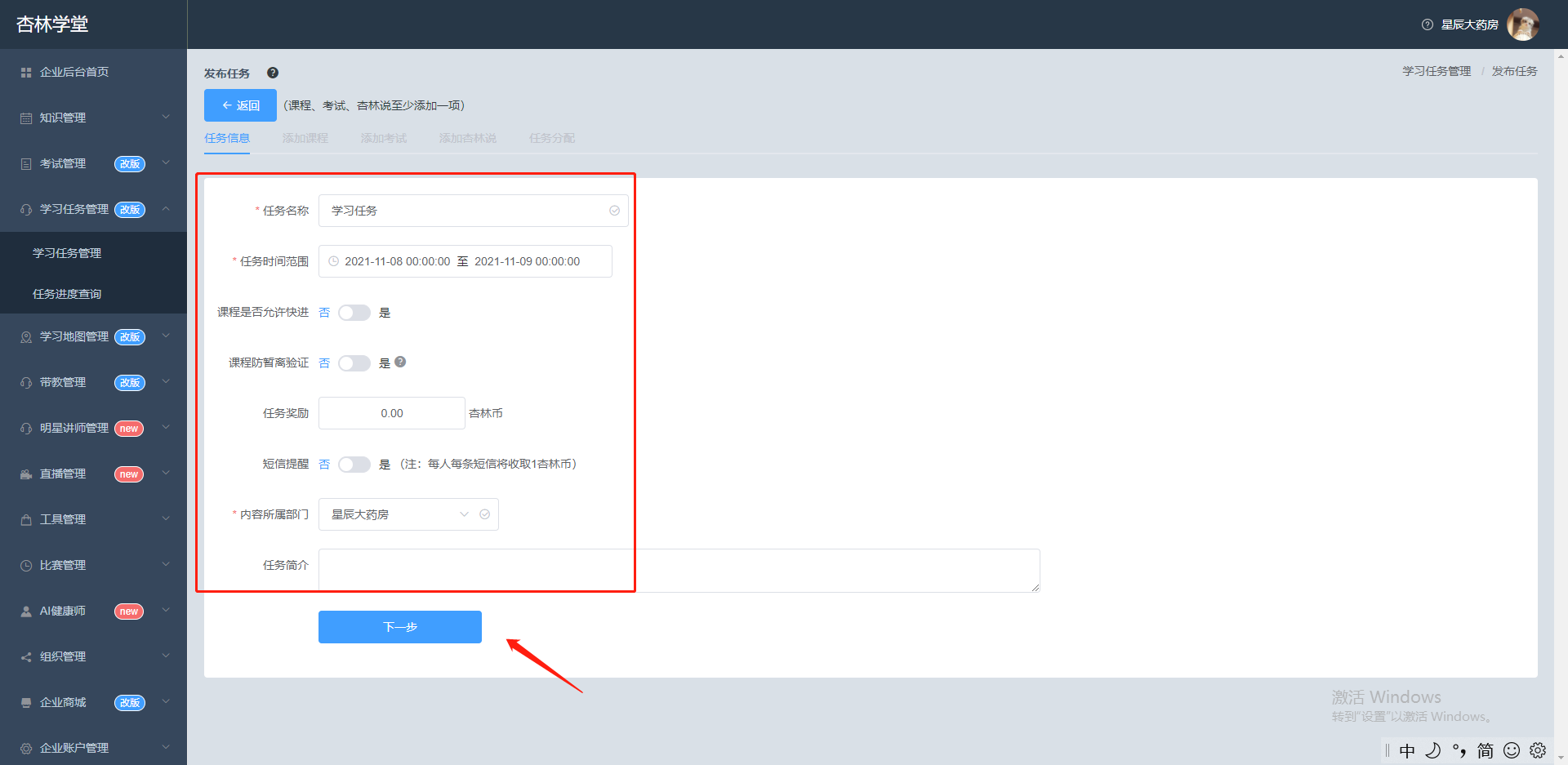Click the 知识管理 sidebar icon
1568x765 pixels.
(26, 118)
